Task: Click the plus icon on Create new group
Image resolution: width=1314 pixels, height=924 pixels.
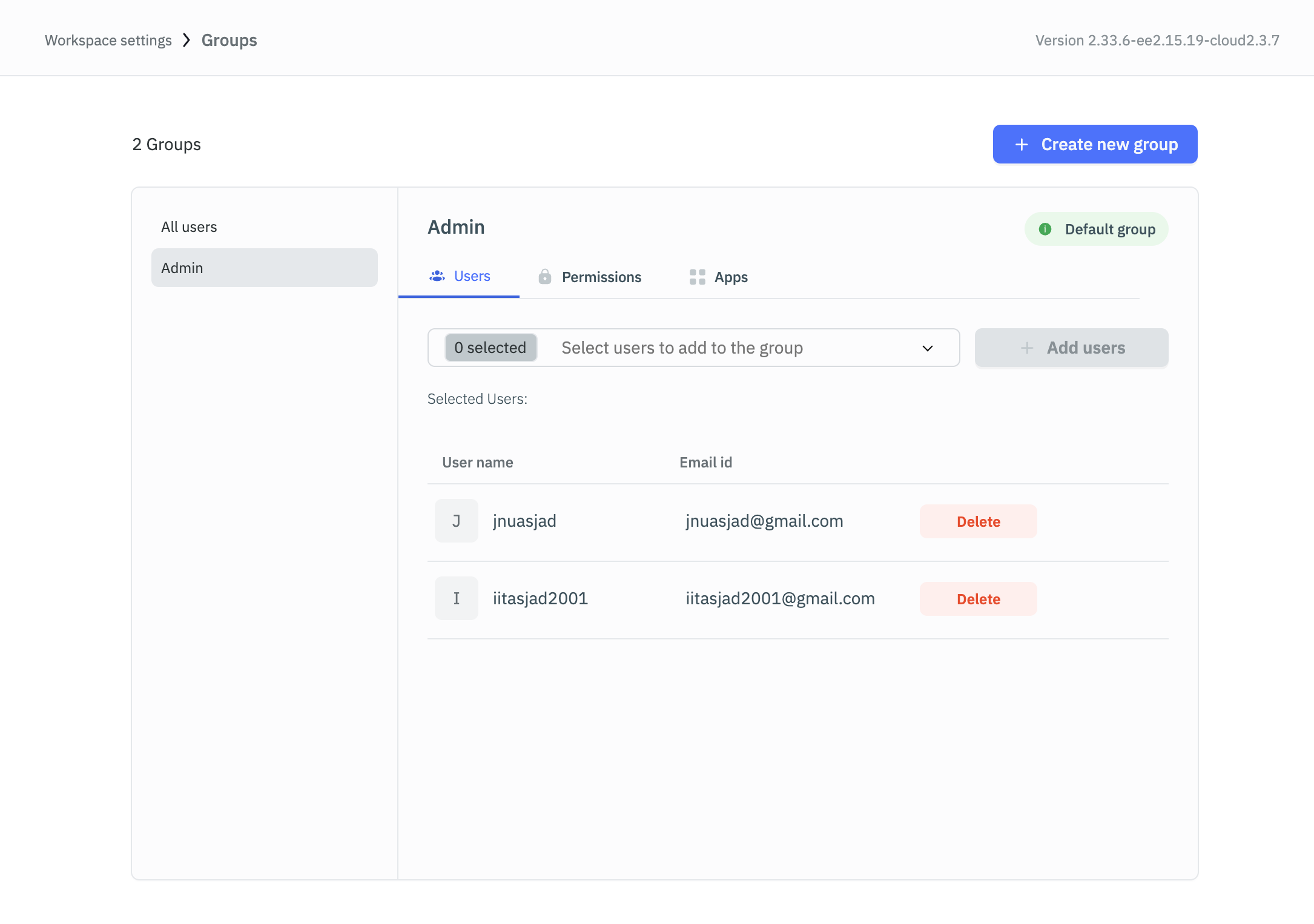Action: tap(1022, 145)
